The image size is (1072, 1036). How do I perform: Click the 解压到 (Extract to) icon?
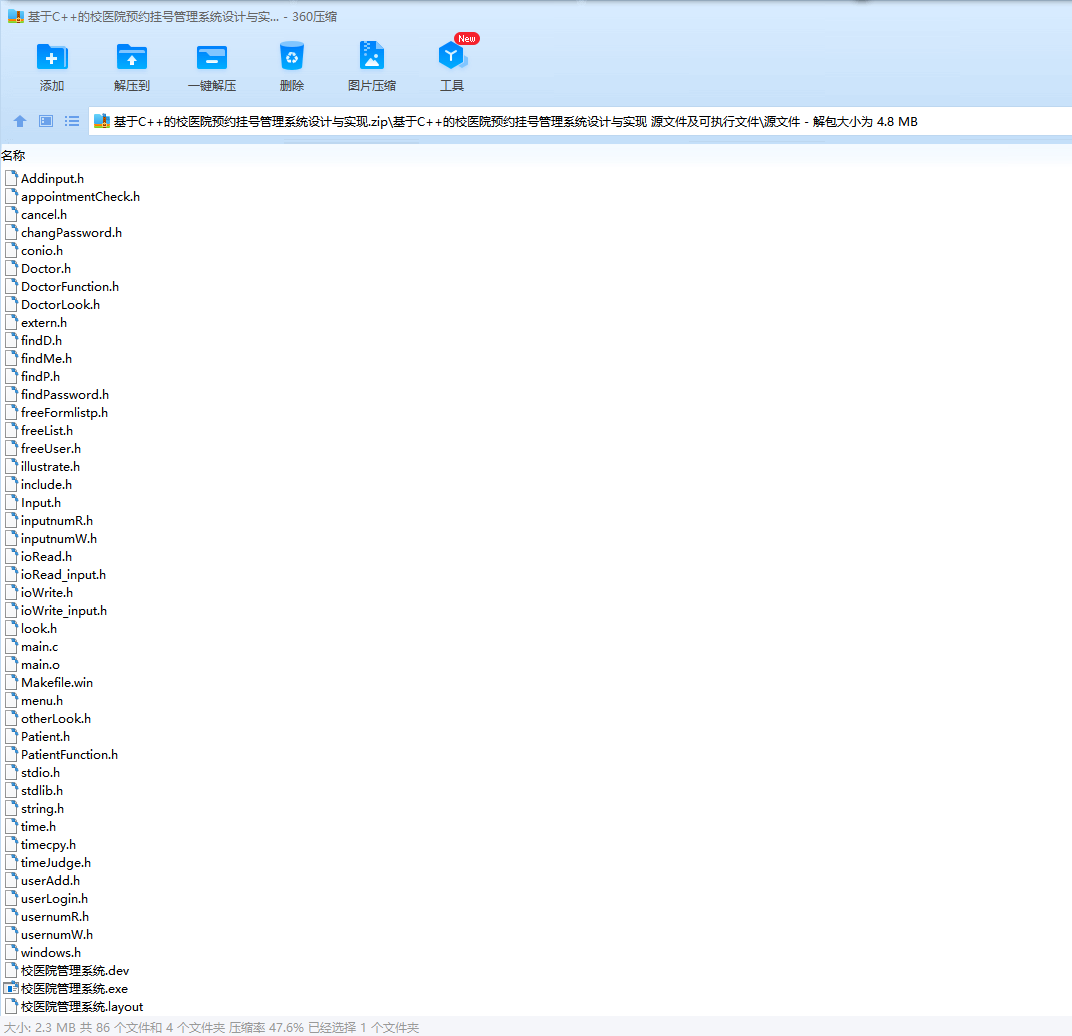(132, 57)
